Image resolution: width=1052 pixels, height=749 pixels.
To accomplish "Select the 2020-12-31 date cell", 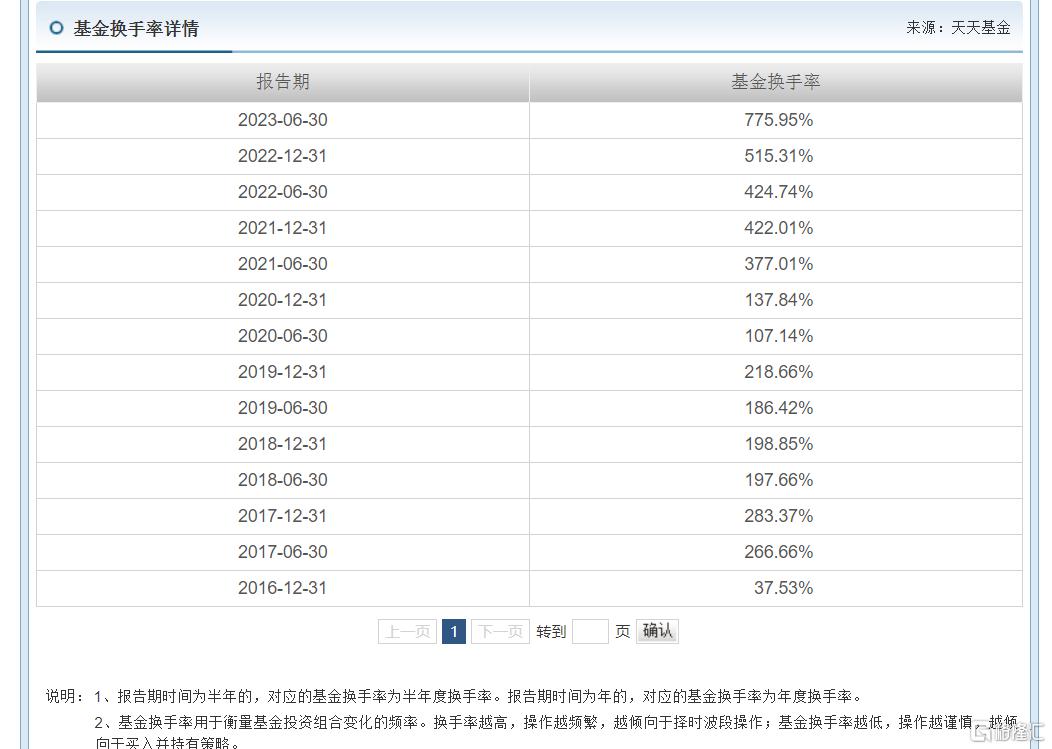I will (282, 300).
